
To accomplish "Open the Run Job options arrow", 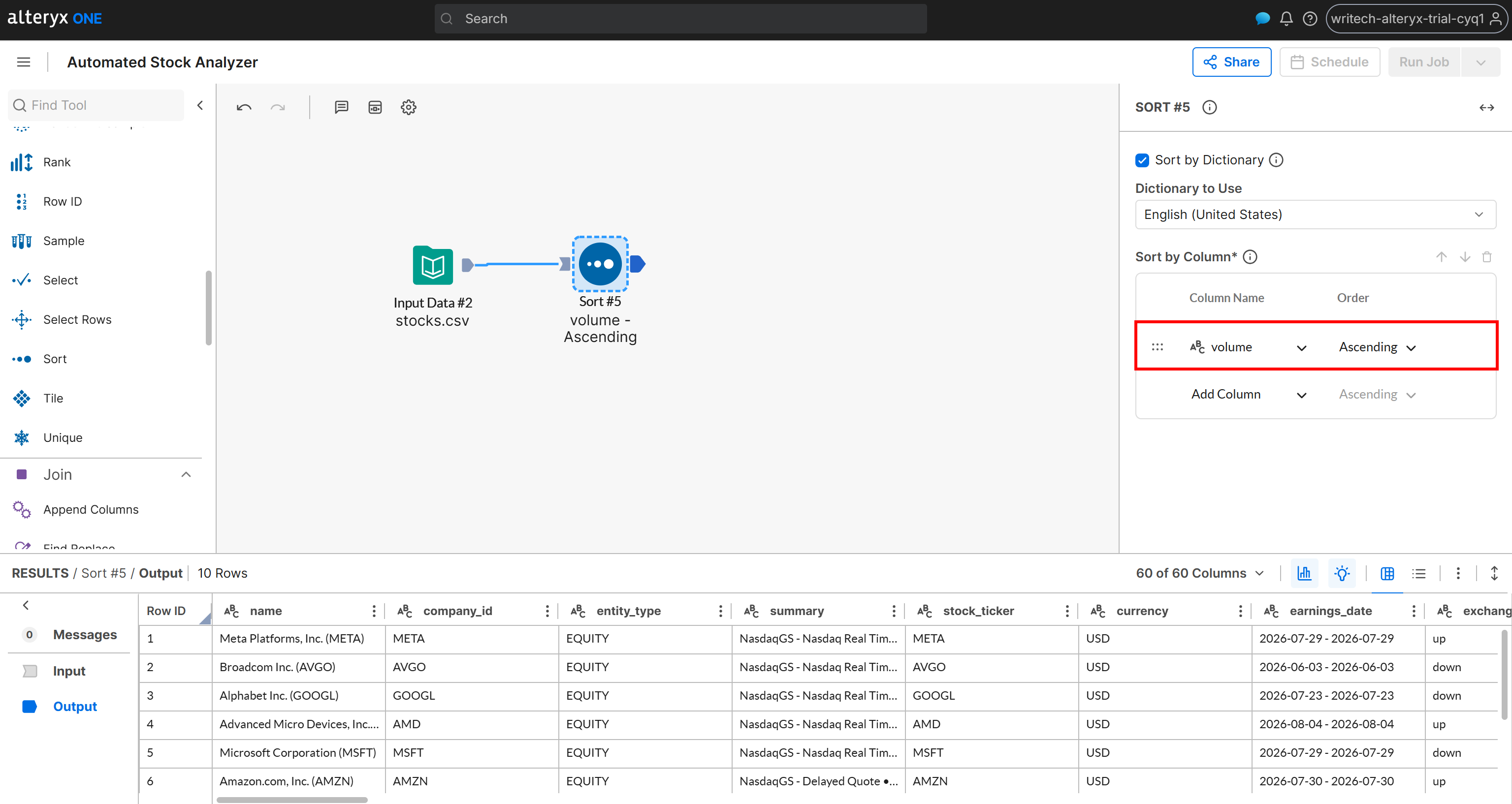I will point(1480,62).
